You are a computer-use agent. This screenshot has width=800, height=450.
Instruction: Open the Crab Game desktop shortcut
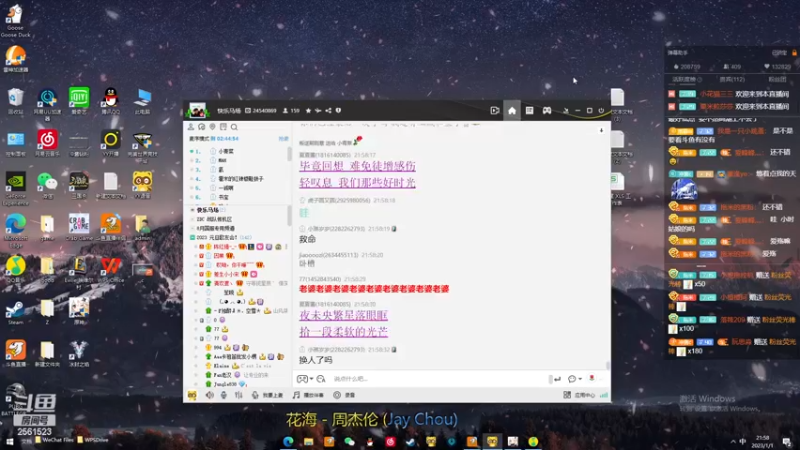[x=79, y=227]
